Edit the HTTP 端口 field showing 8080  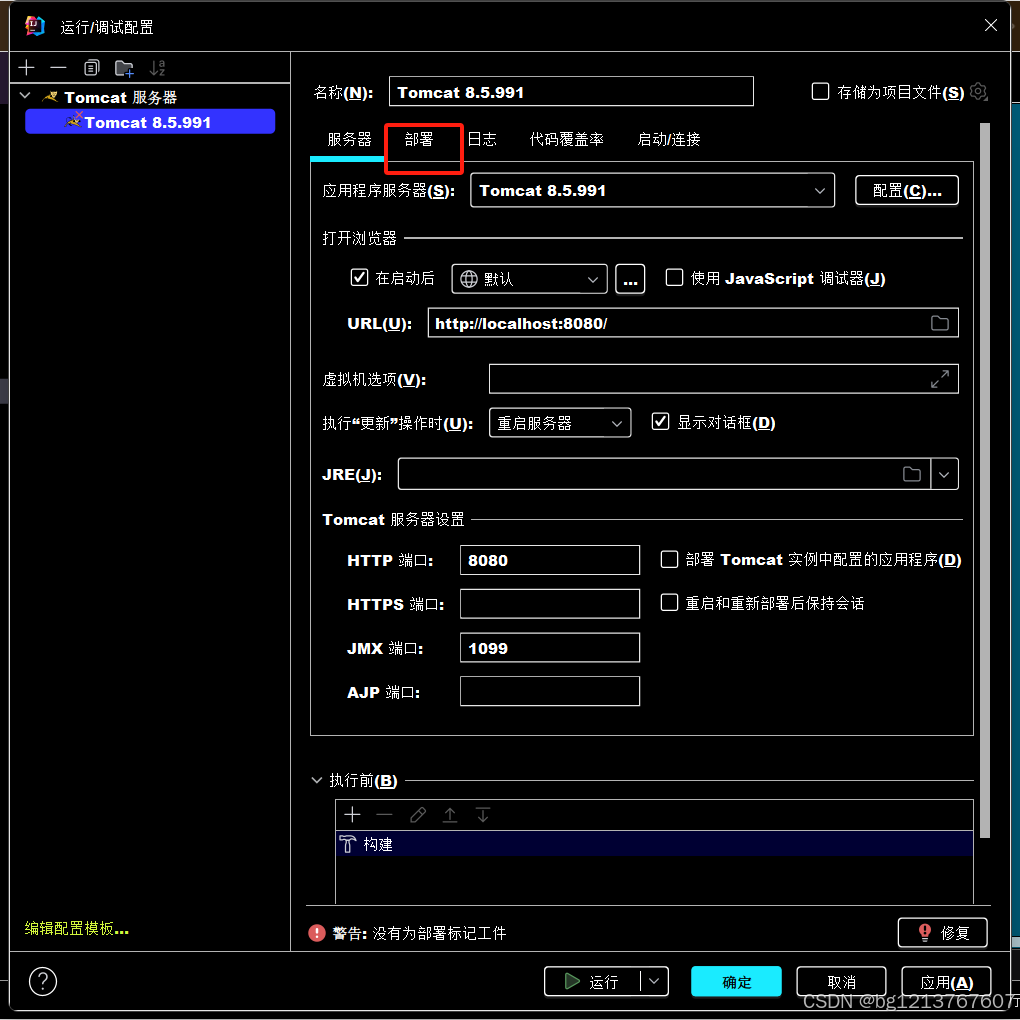click(549, 560)
